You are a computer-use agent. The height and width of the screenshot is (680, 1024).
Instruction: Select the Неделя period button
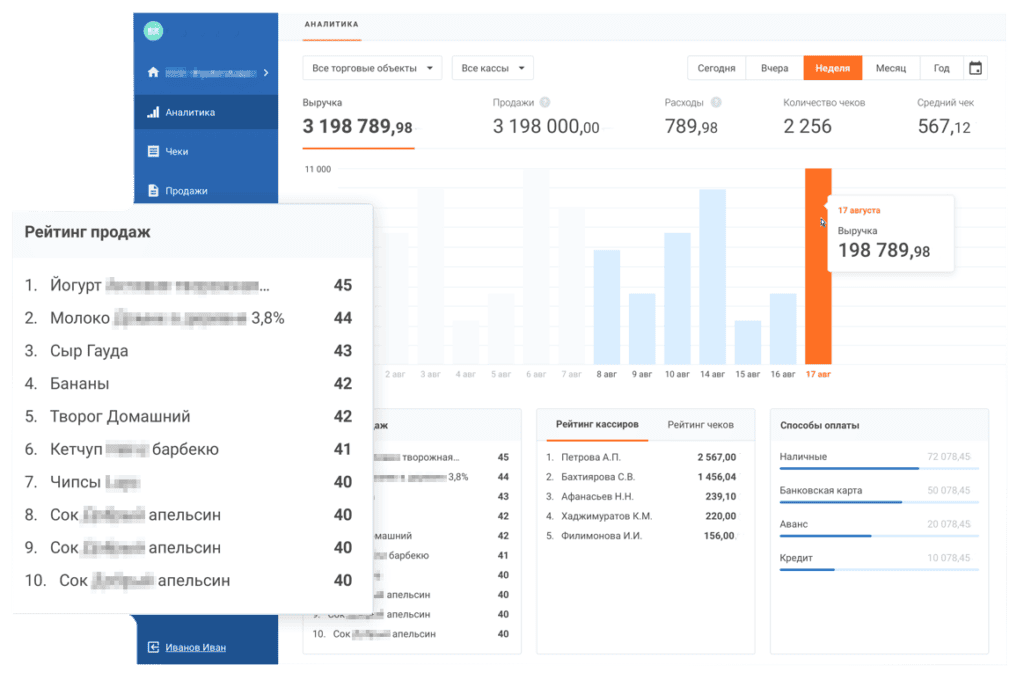833,68
